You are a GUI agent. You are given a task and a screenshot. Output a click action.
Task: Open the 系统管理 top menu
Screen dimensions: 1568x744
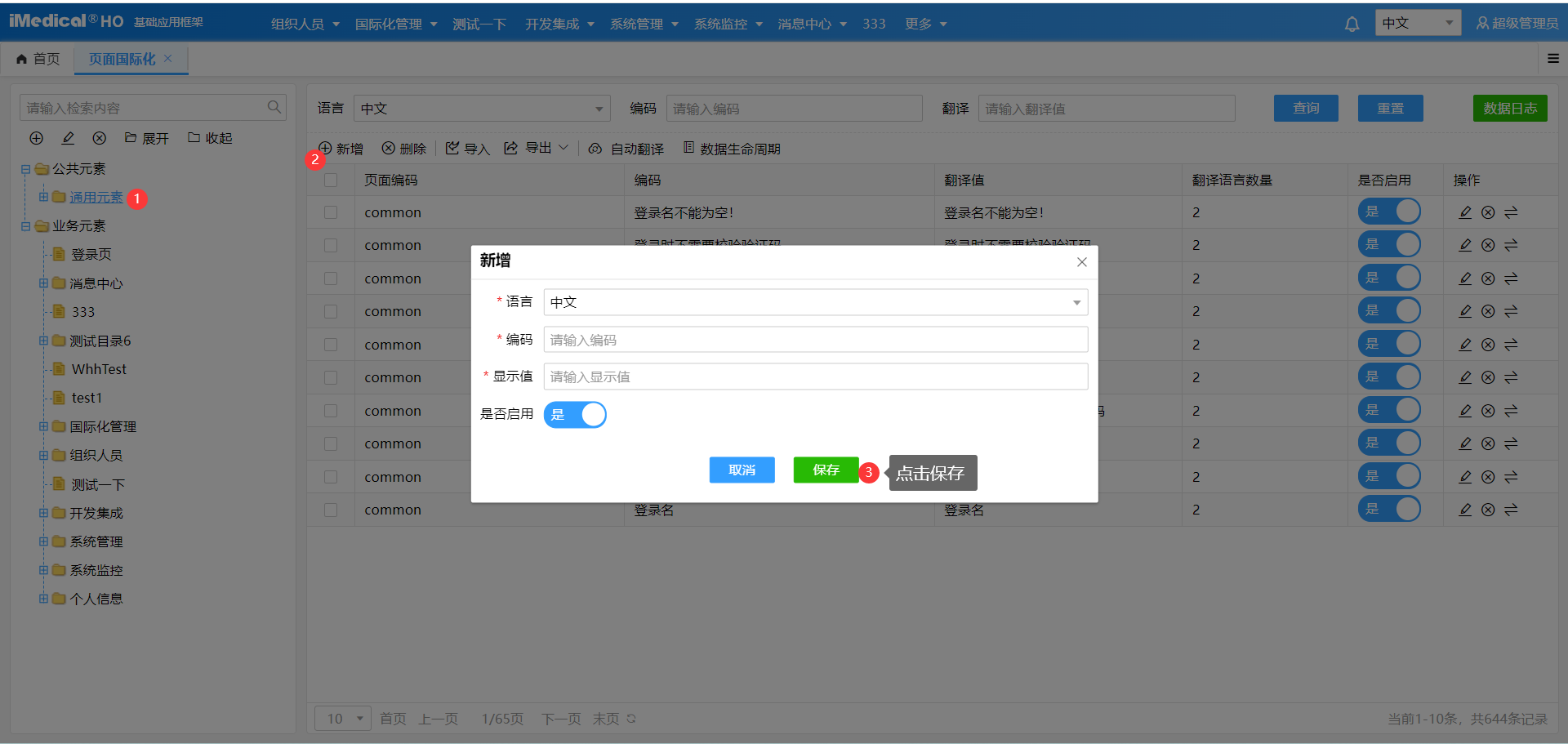coord(644,24)
